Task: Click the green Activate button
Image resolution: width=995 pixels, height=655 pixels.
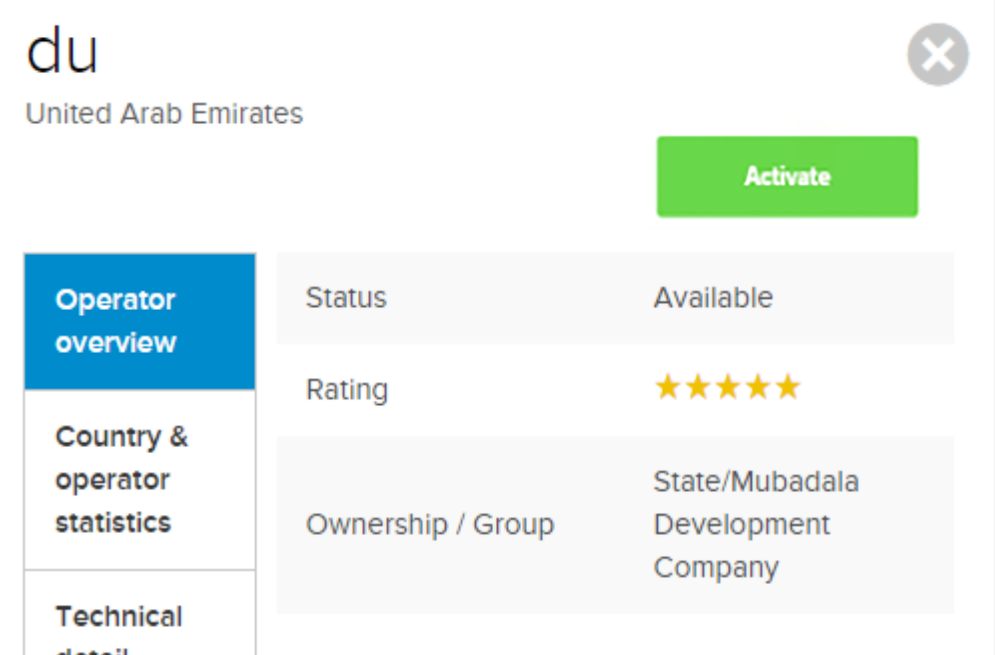Action: click(787, 177)
